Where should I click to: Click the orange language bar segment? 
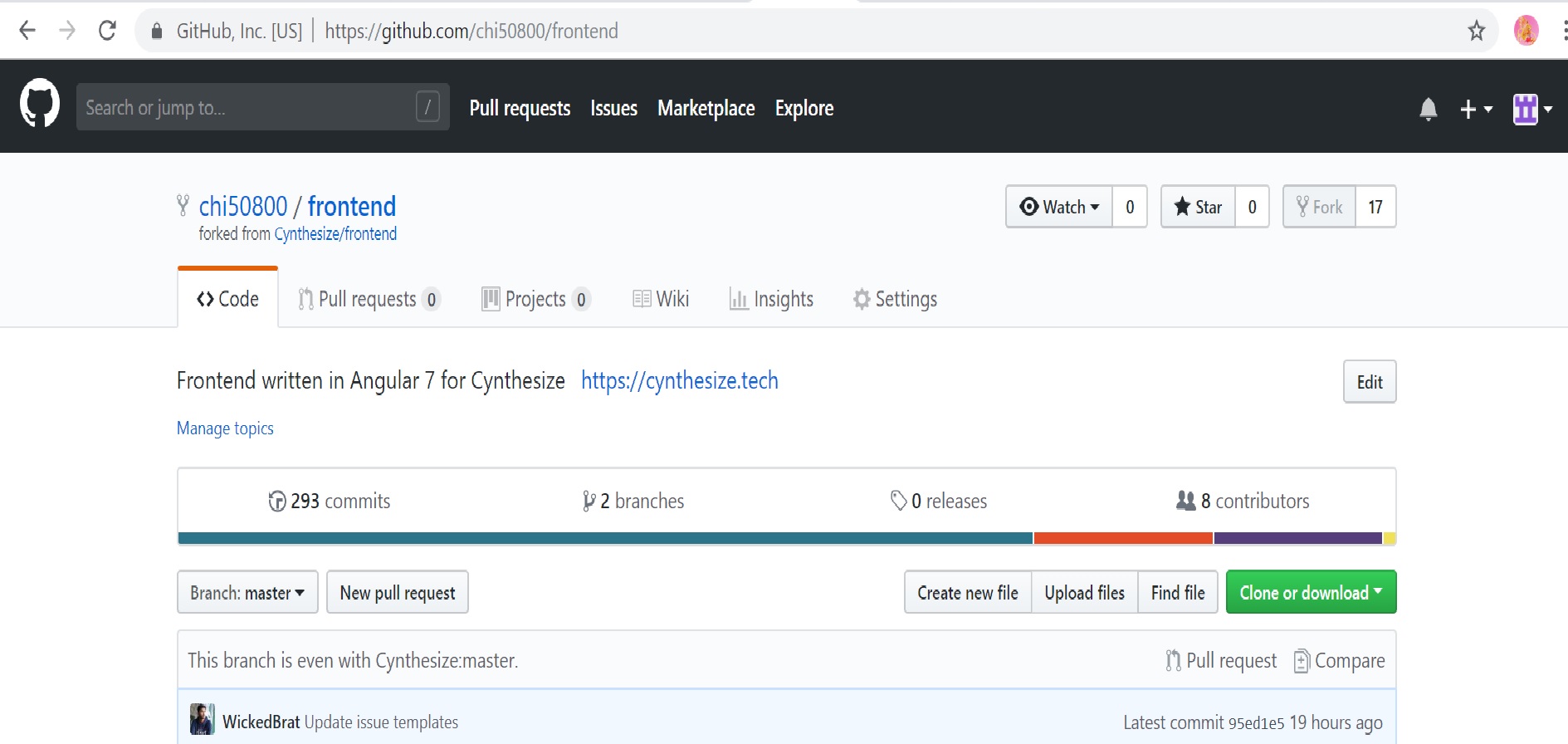tap(1123, 538)
